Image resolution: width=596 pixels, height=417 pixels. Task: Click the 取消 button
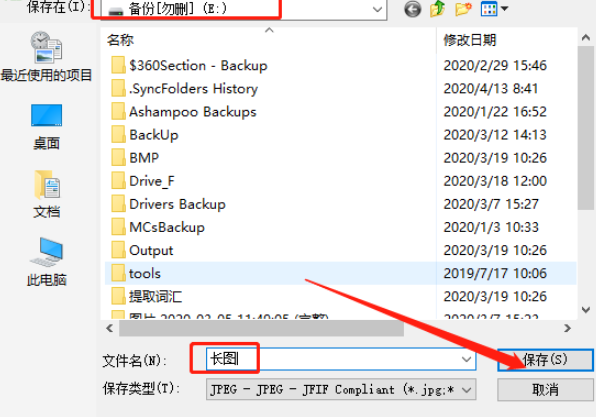(545, 390)
